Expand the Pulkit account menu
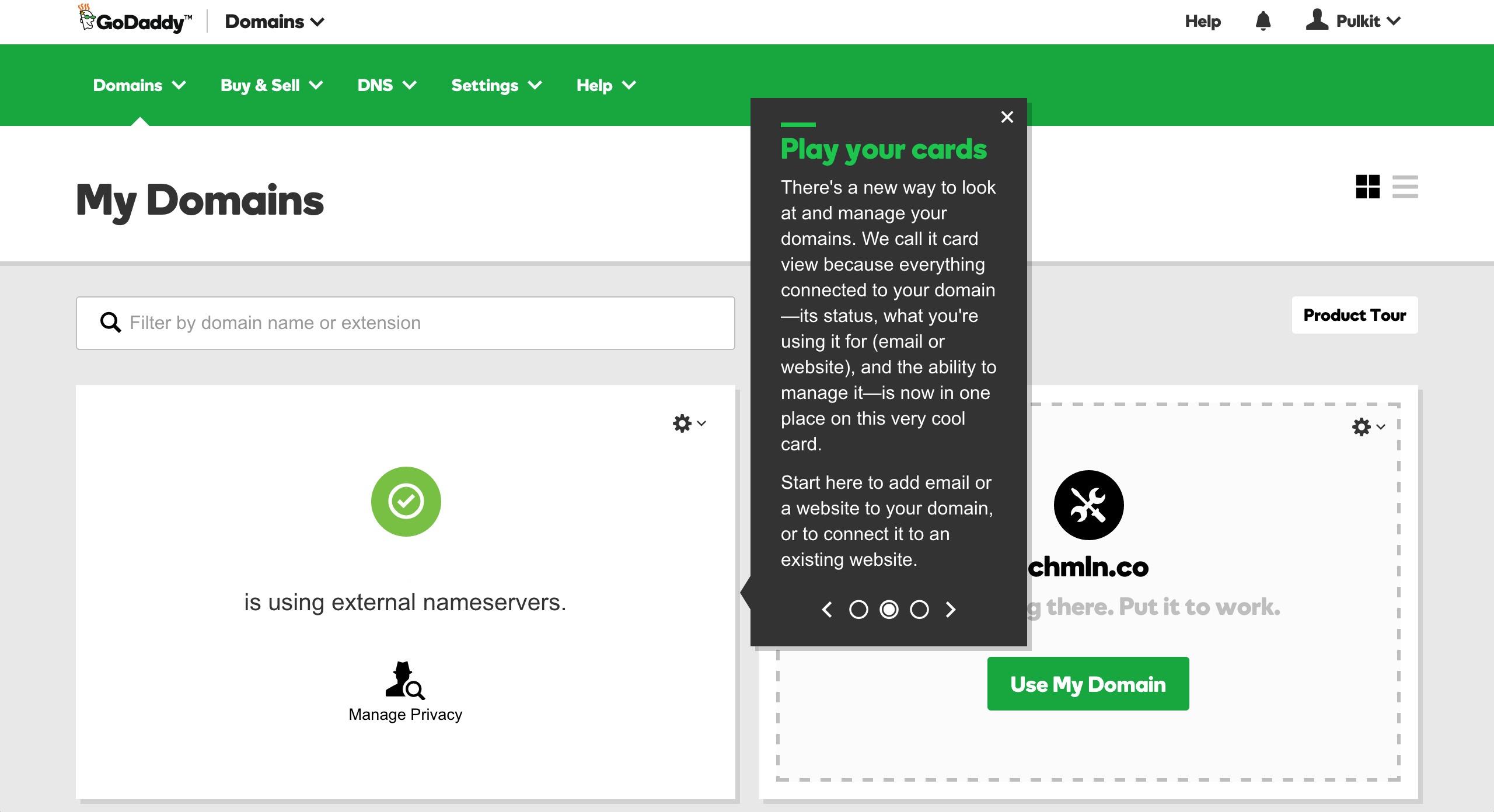Screen dimensions: 1494x812 (1368, 21)
